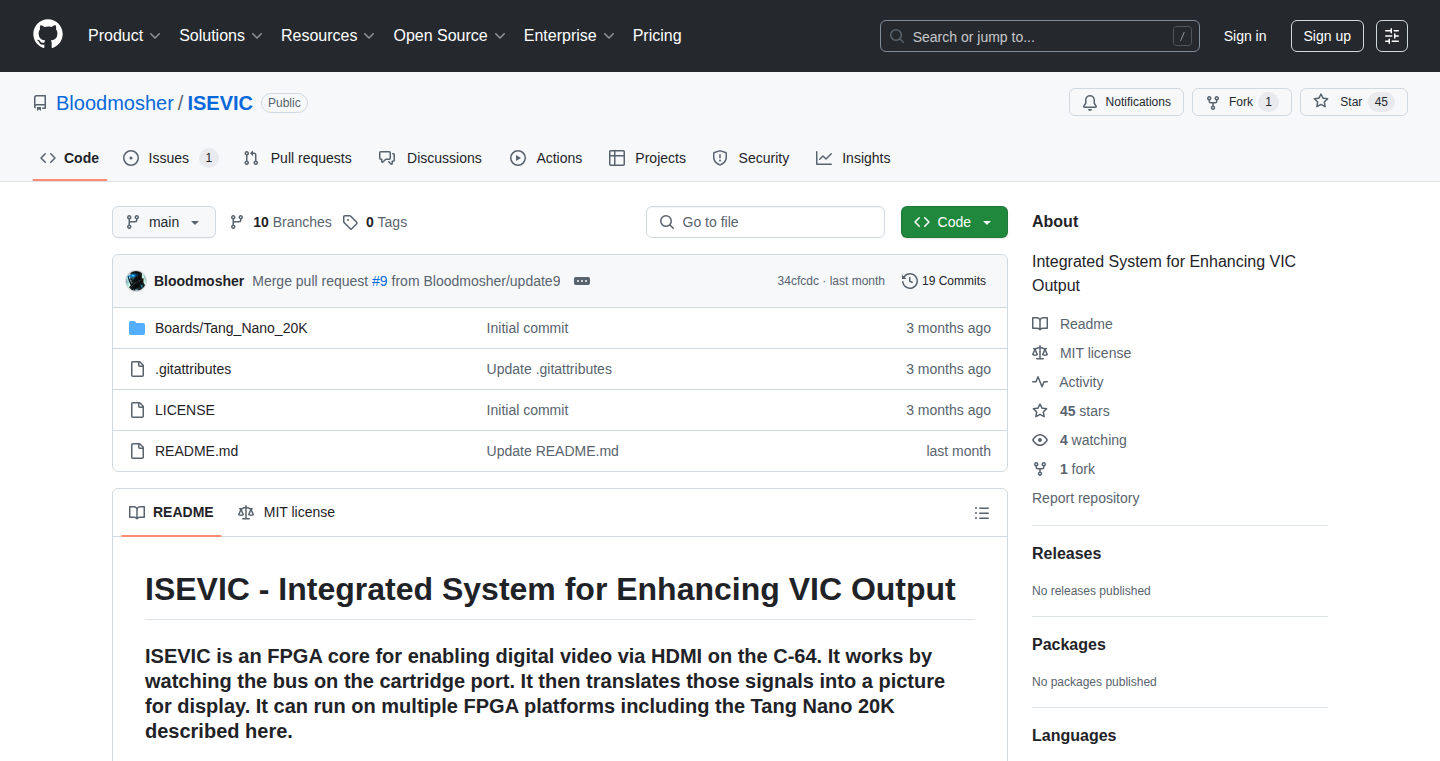1440x761 pixels.
Task: Star the ISEVIC repository
Action: tap(1353, 102)
